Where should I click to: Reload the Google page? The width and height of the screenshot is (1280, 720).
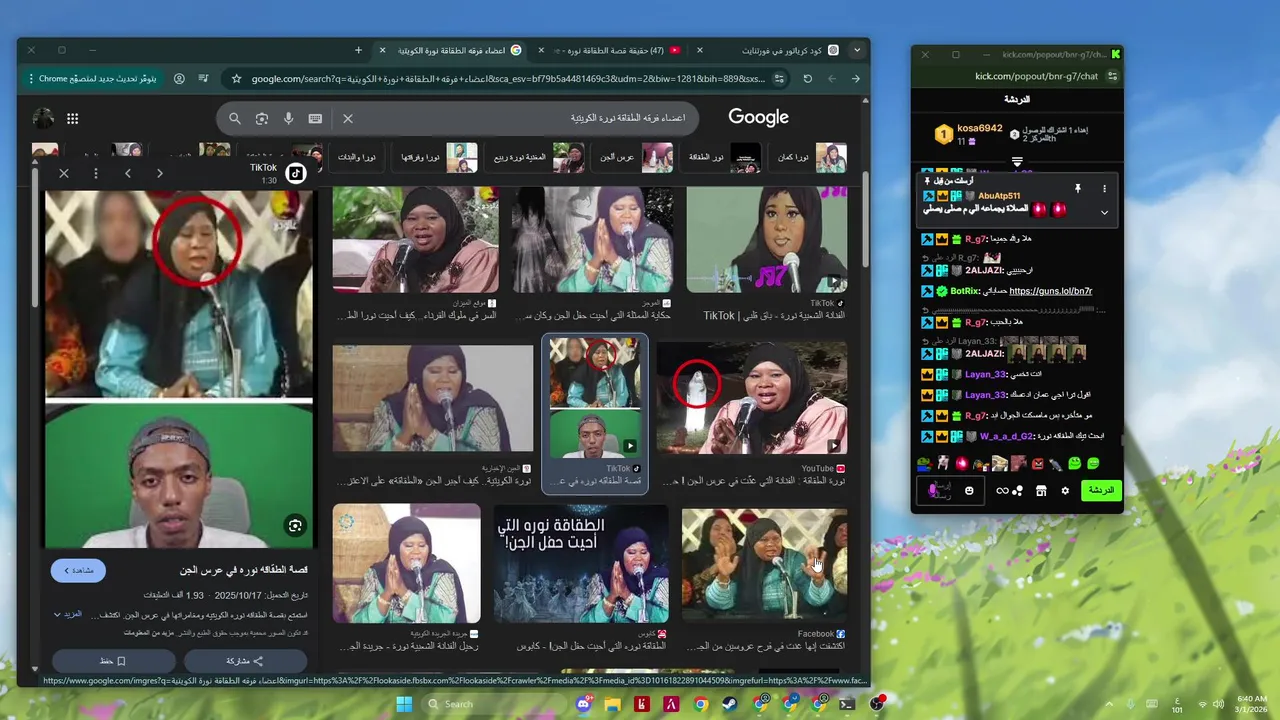[808, 78]
